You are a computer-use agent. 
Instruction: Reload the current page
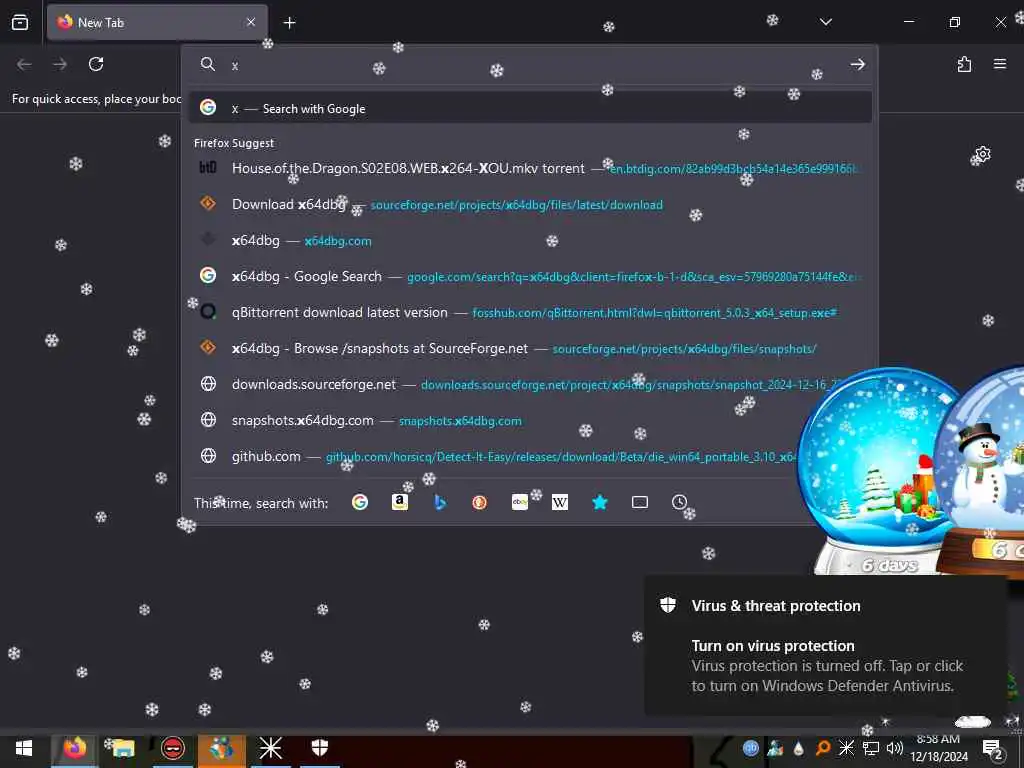96,64
